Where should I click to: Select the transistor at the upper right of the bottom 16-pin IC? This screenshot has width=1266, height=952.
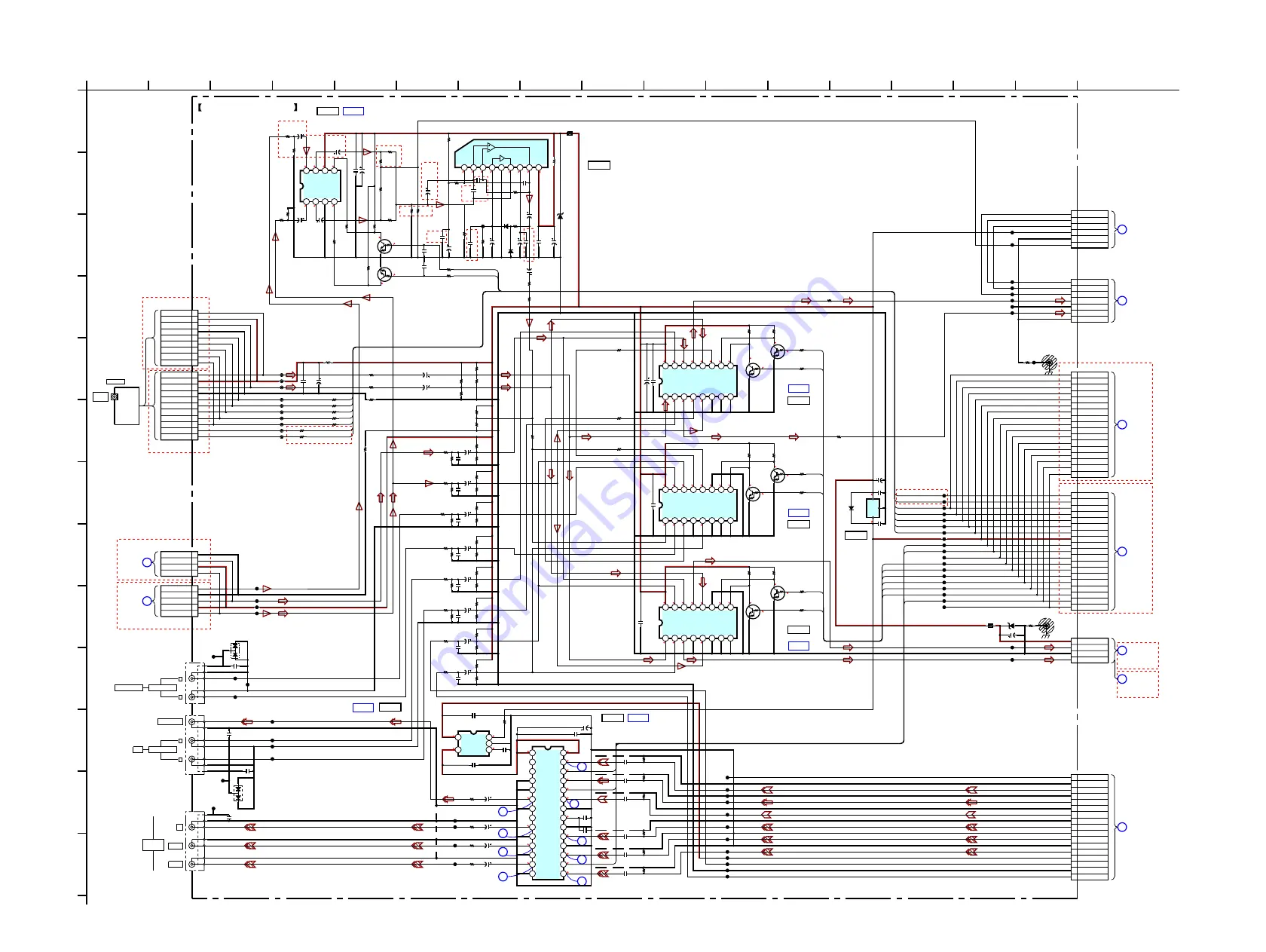point(778,593)
